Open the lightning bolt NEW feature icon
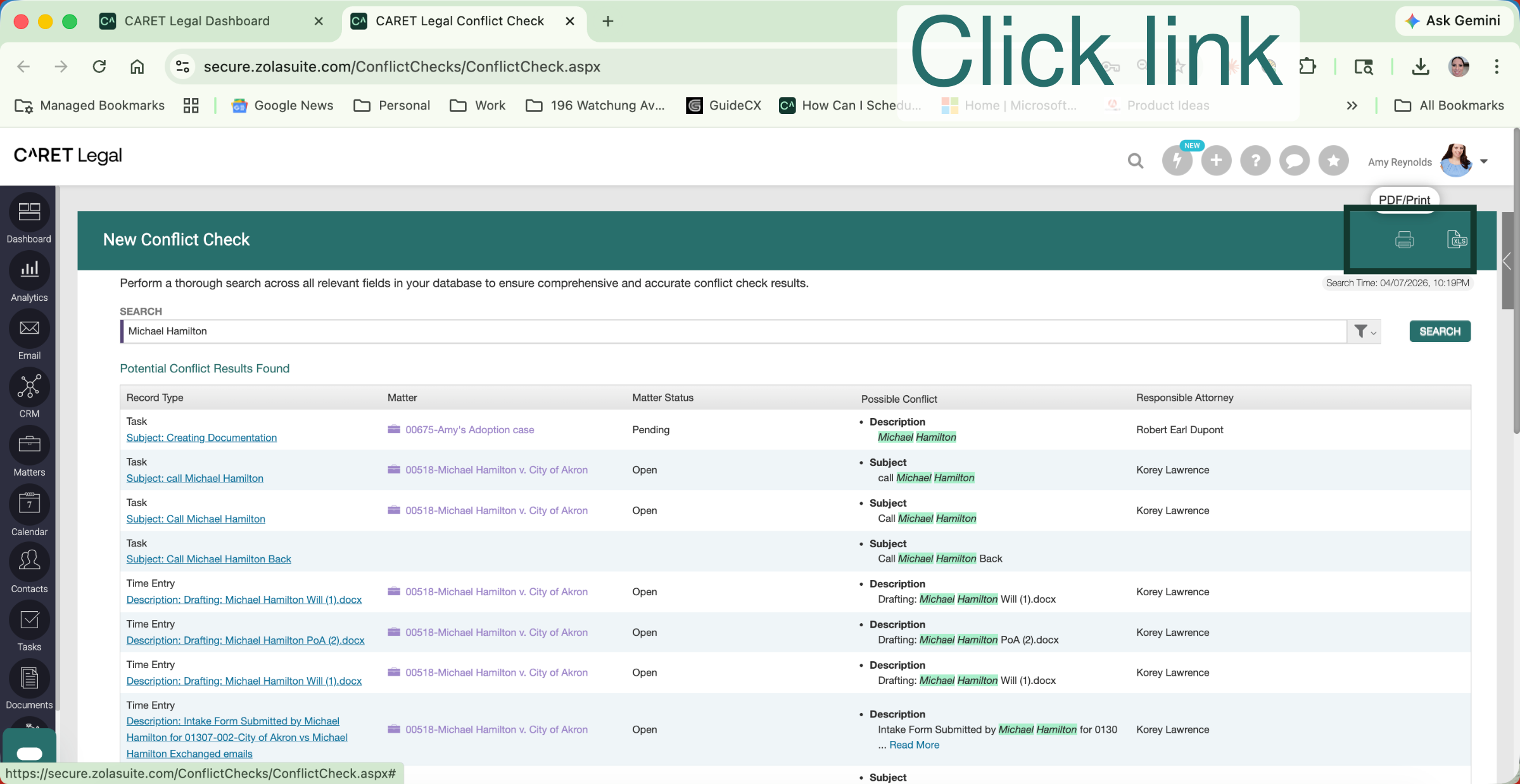1520x784 pixels. [1177, 161]
